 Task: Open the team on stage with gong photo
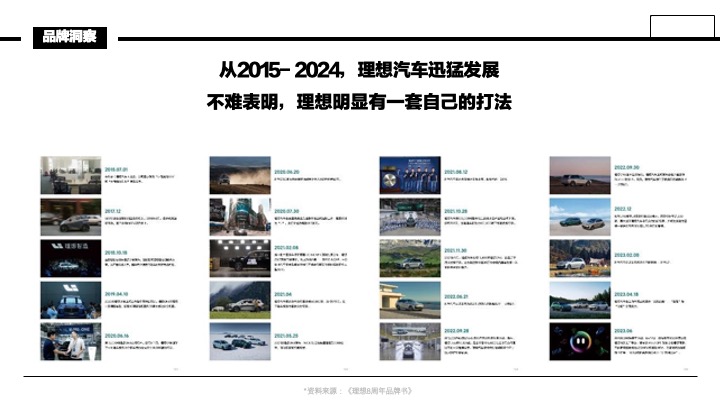[410, 175]
